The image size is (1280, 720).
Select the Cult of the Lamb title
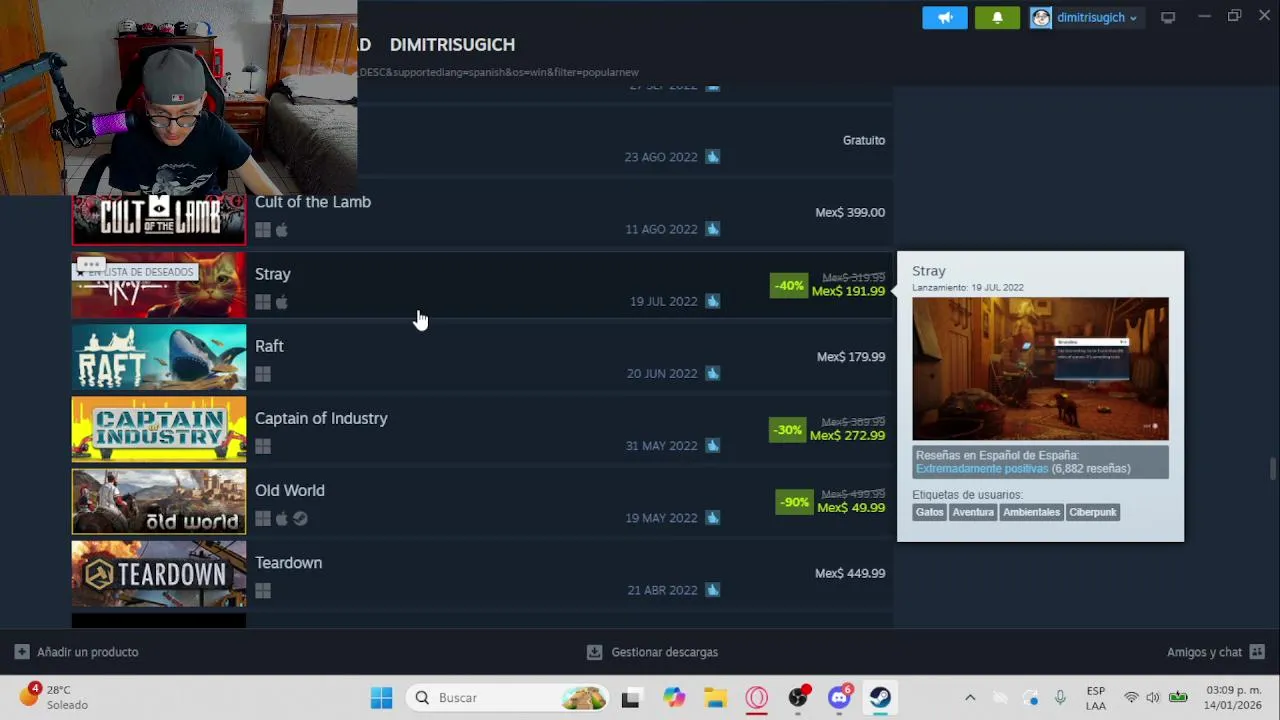[x=313, y=202]
